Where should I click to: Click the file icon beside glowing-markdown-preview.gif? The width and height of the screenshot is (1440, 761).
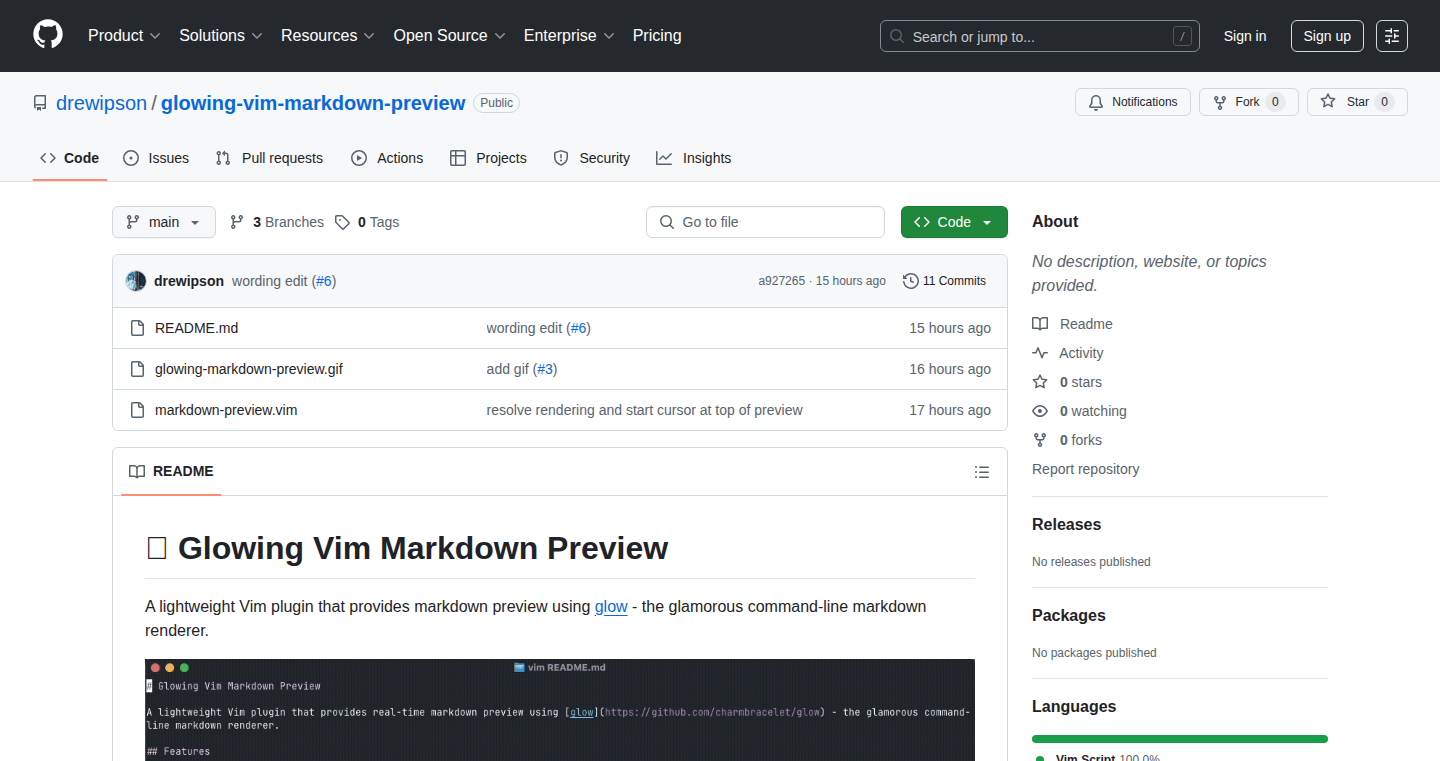pos(138,369)
